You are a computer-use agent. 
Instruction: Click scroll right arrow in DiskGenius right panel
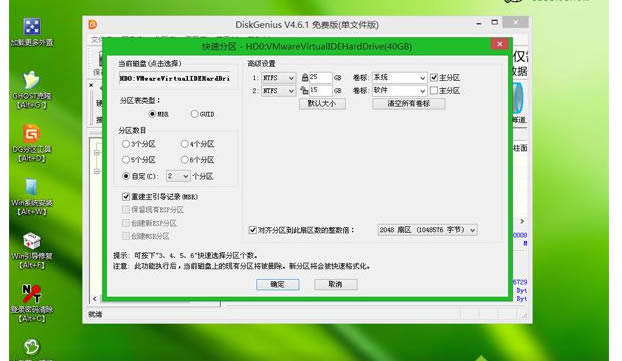click(522, 221)
